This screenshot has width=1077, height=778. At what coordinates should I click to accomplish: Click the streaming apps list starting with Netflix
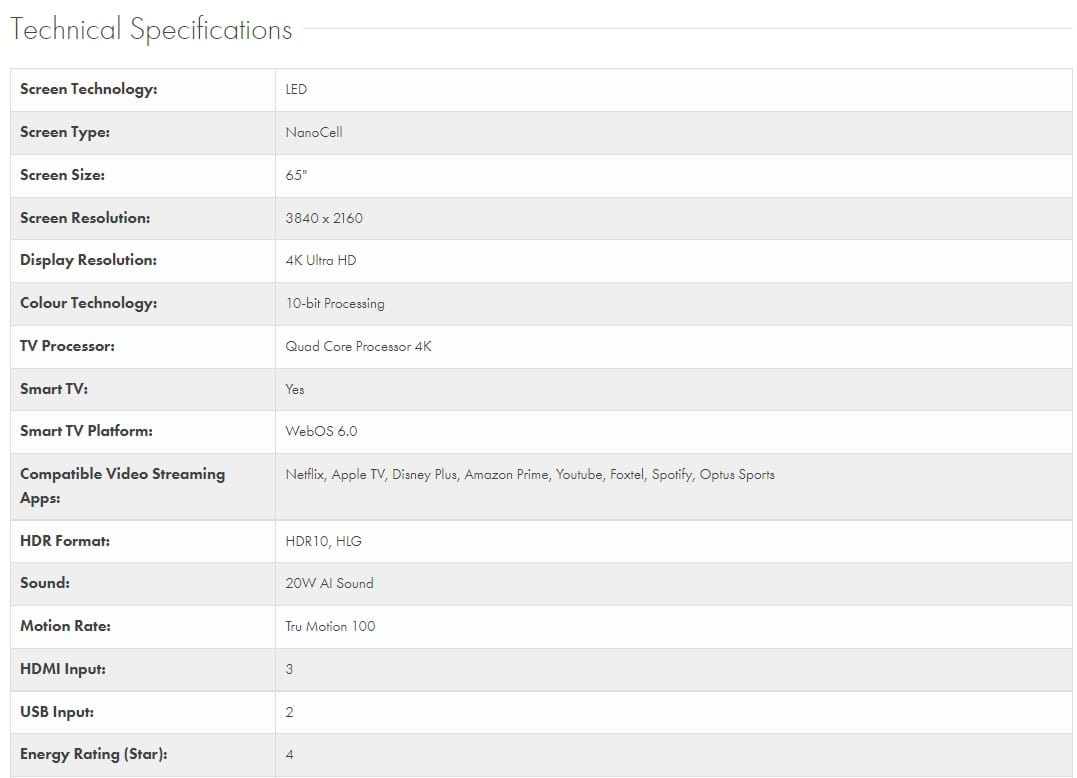tap(530, 474)
